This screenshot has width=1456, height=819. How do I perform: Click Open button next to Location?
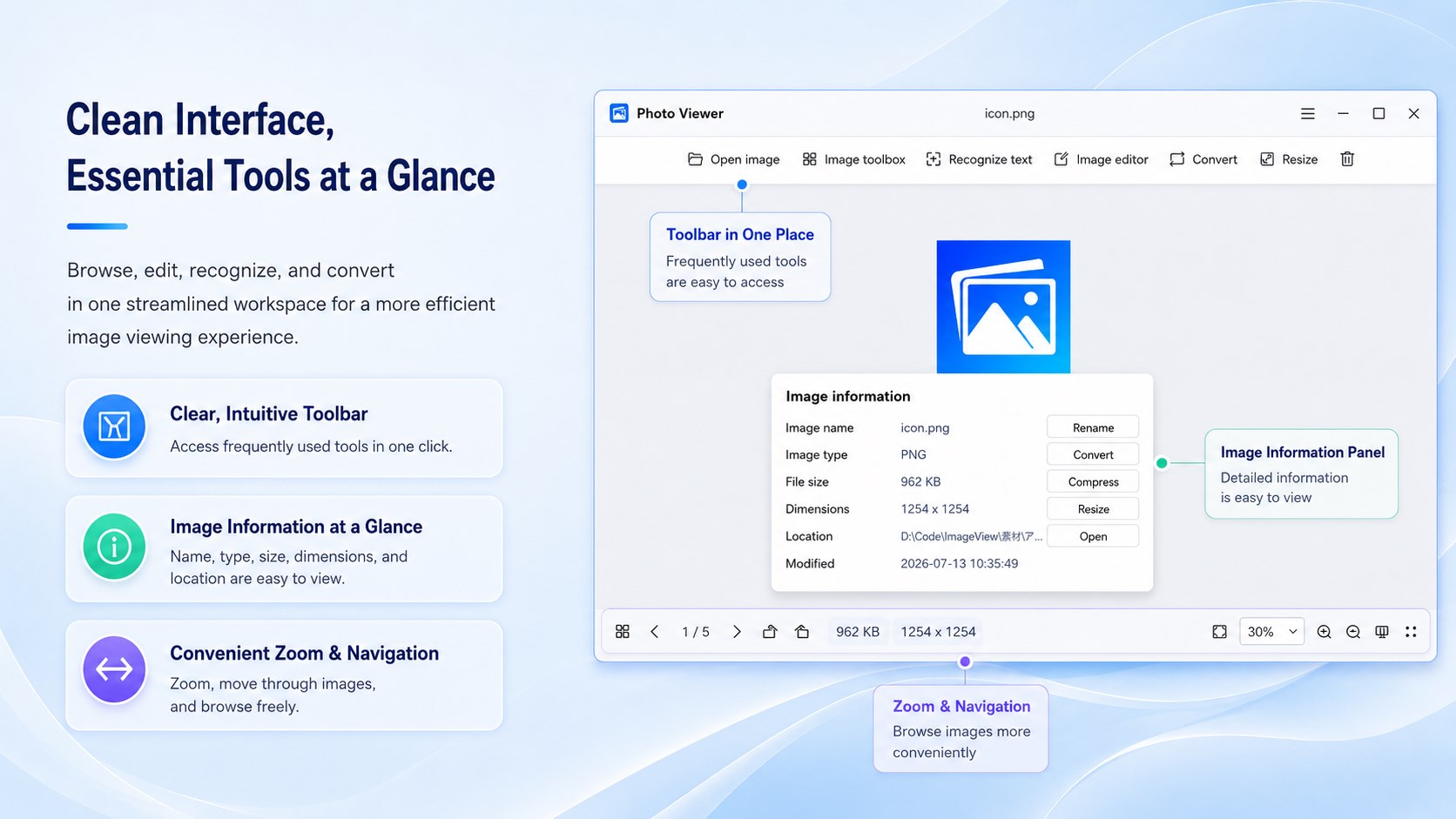click(x=1093, y=536)
